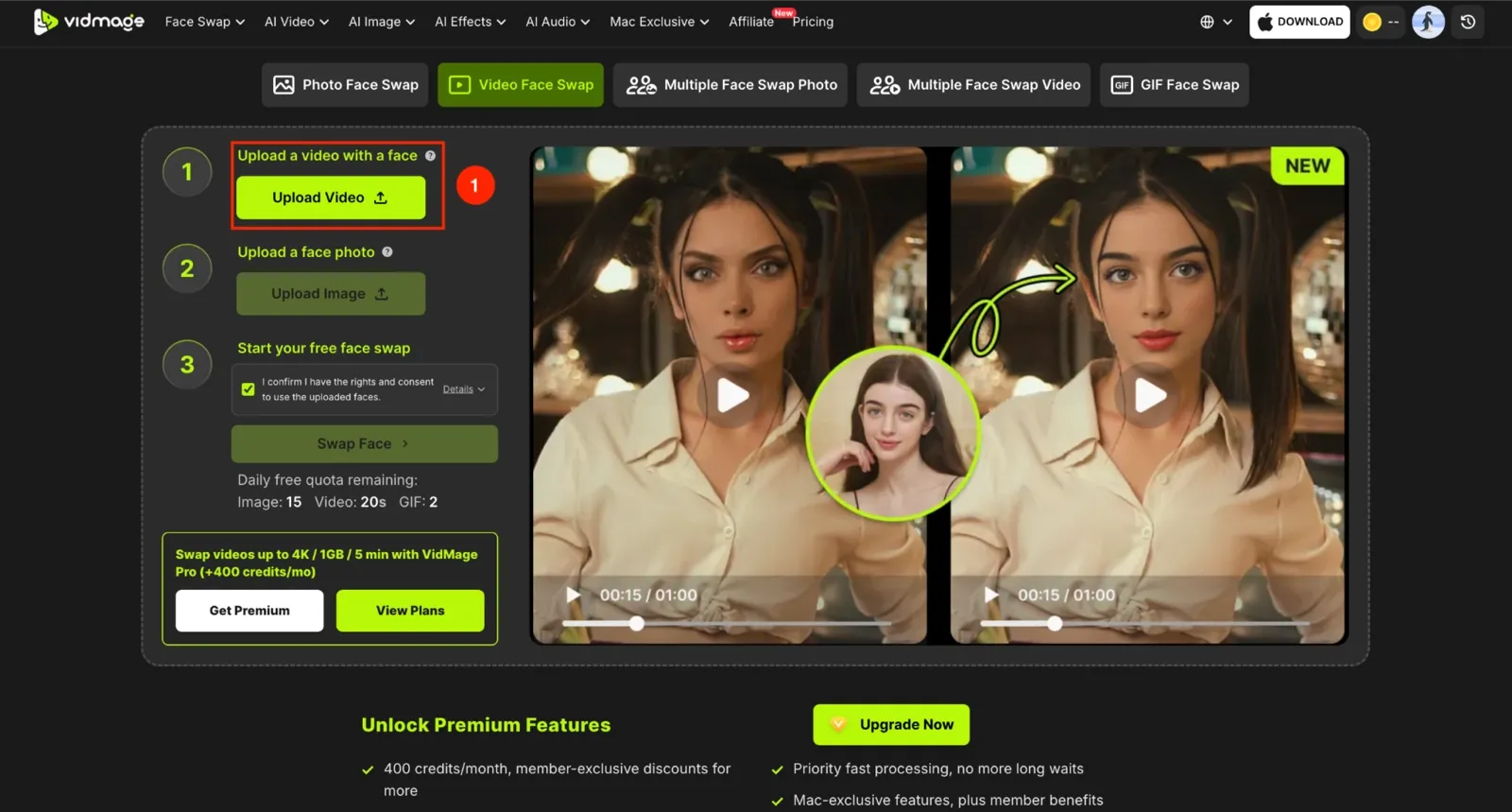Click the left video '00:15 / 01:00' timestamp
1512x812 pixels.
tap(648, 596)
